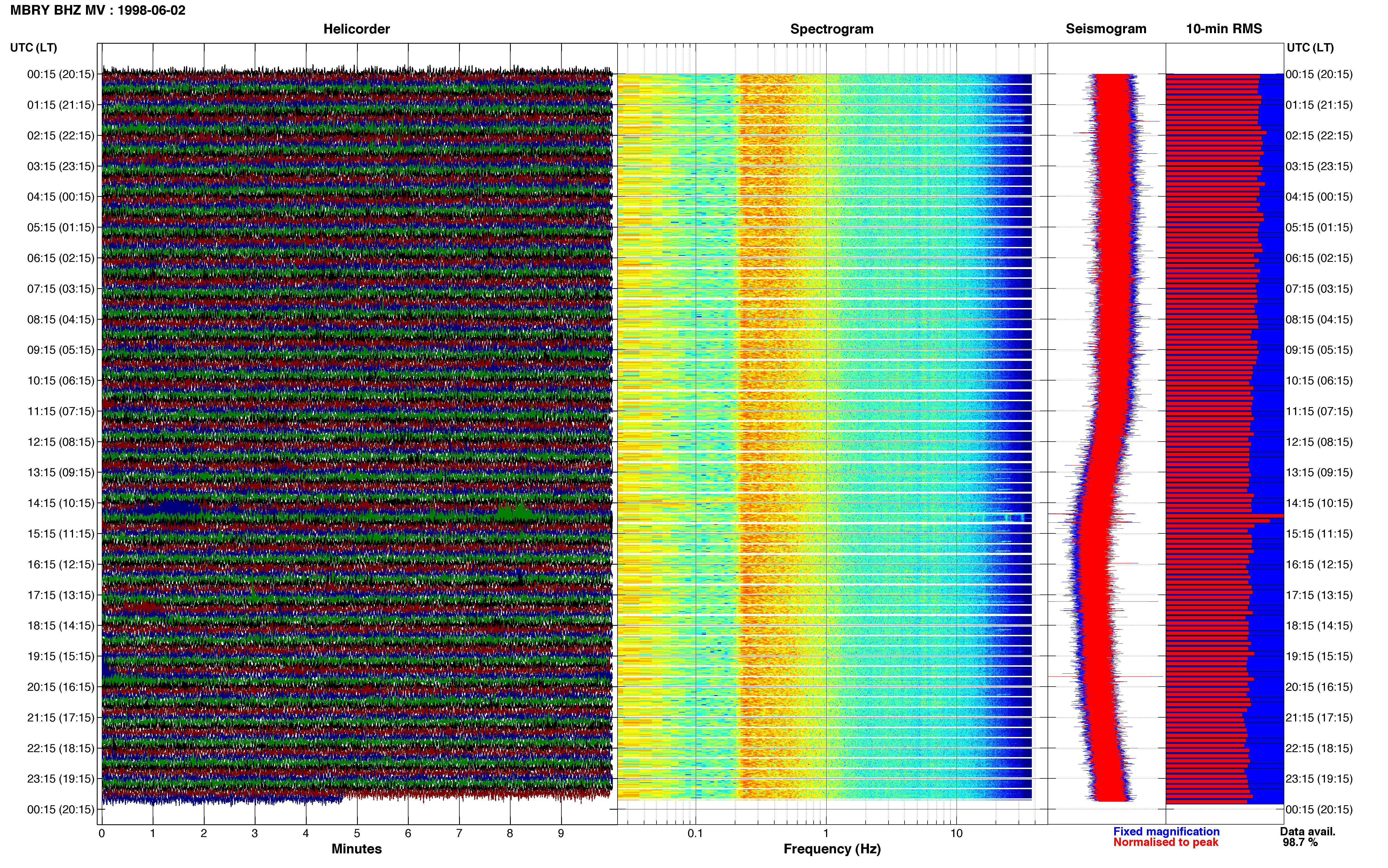Screen dimensions: 1388x868
Task: Click the 'UTC (LT)' label beside the RMS panel
Action: pos(1310,48)
